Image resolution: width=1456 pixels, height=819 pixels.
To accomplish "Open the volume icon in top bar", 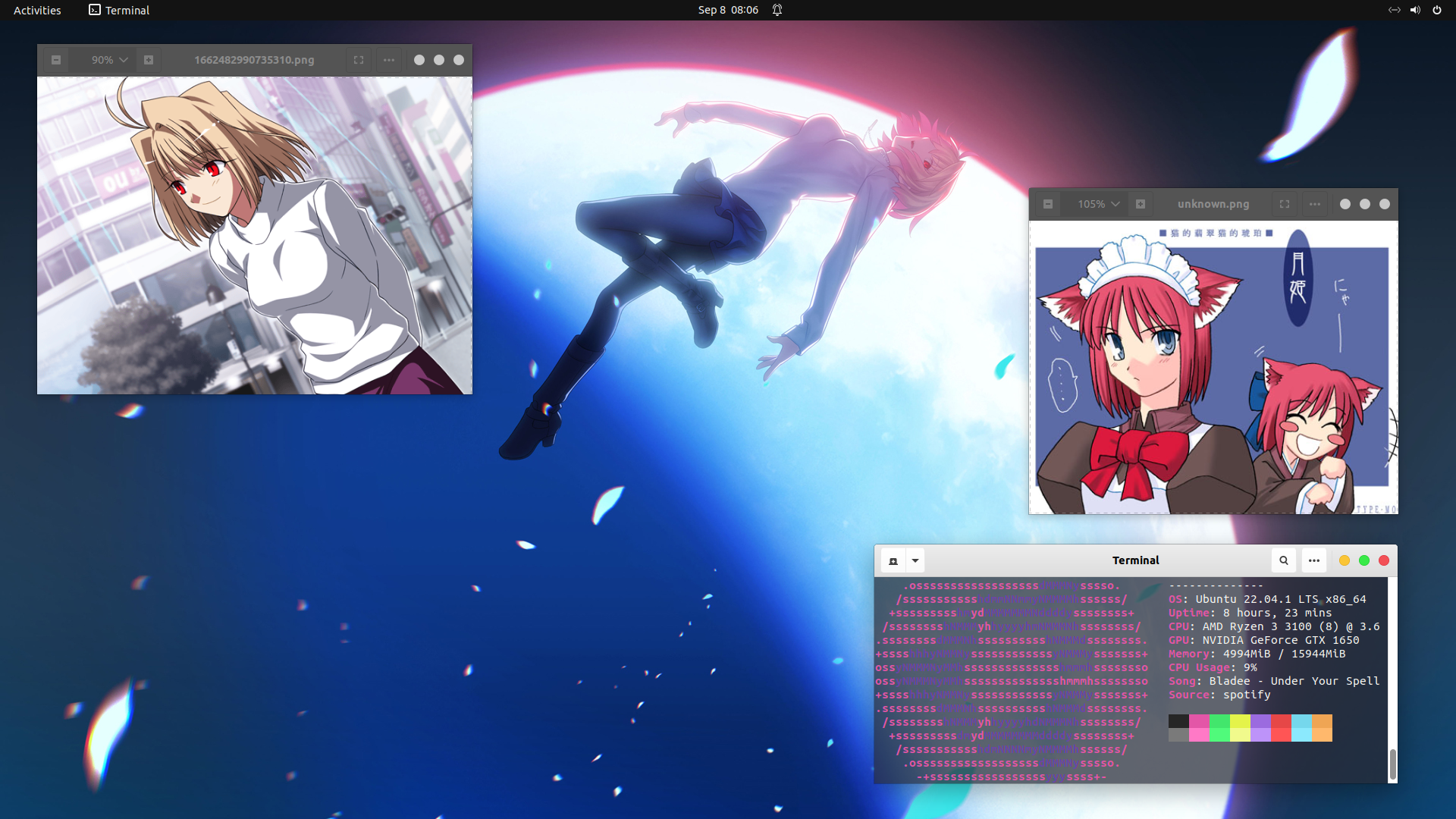I will [x=1415, y=10].
